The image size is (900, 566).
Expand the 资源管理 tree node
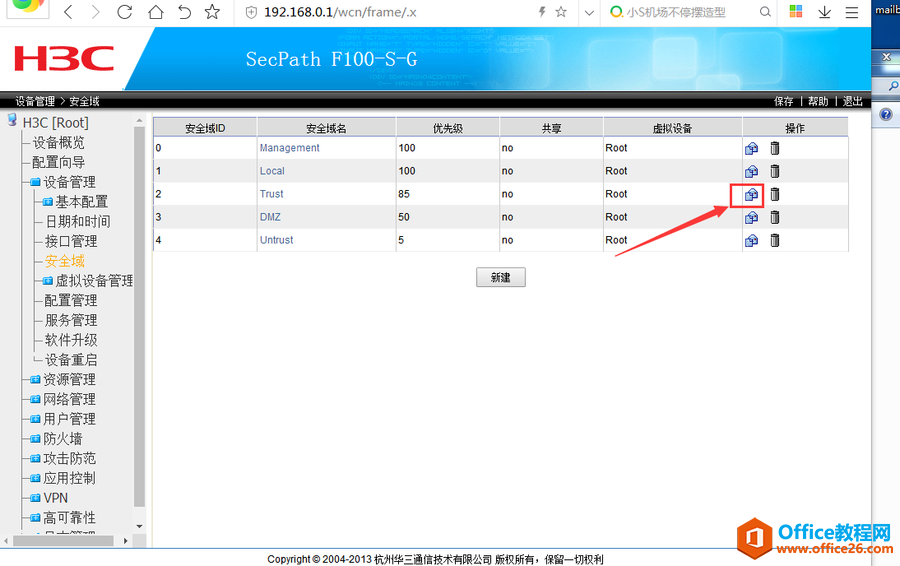[35, 380]
